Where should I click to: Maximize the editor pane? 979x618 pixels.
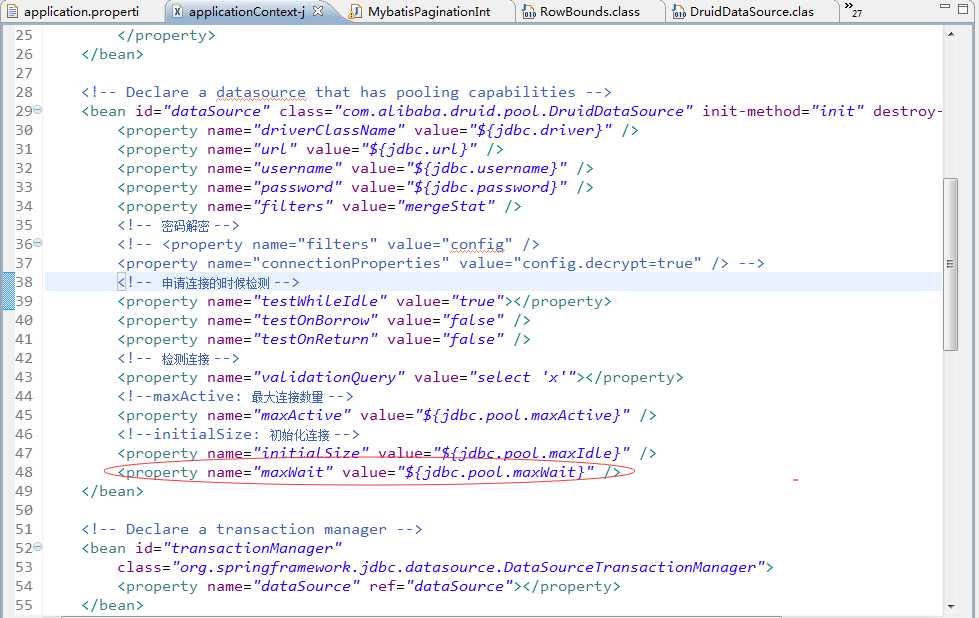(960, 10)
